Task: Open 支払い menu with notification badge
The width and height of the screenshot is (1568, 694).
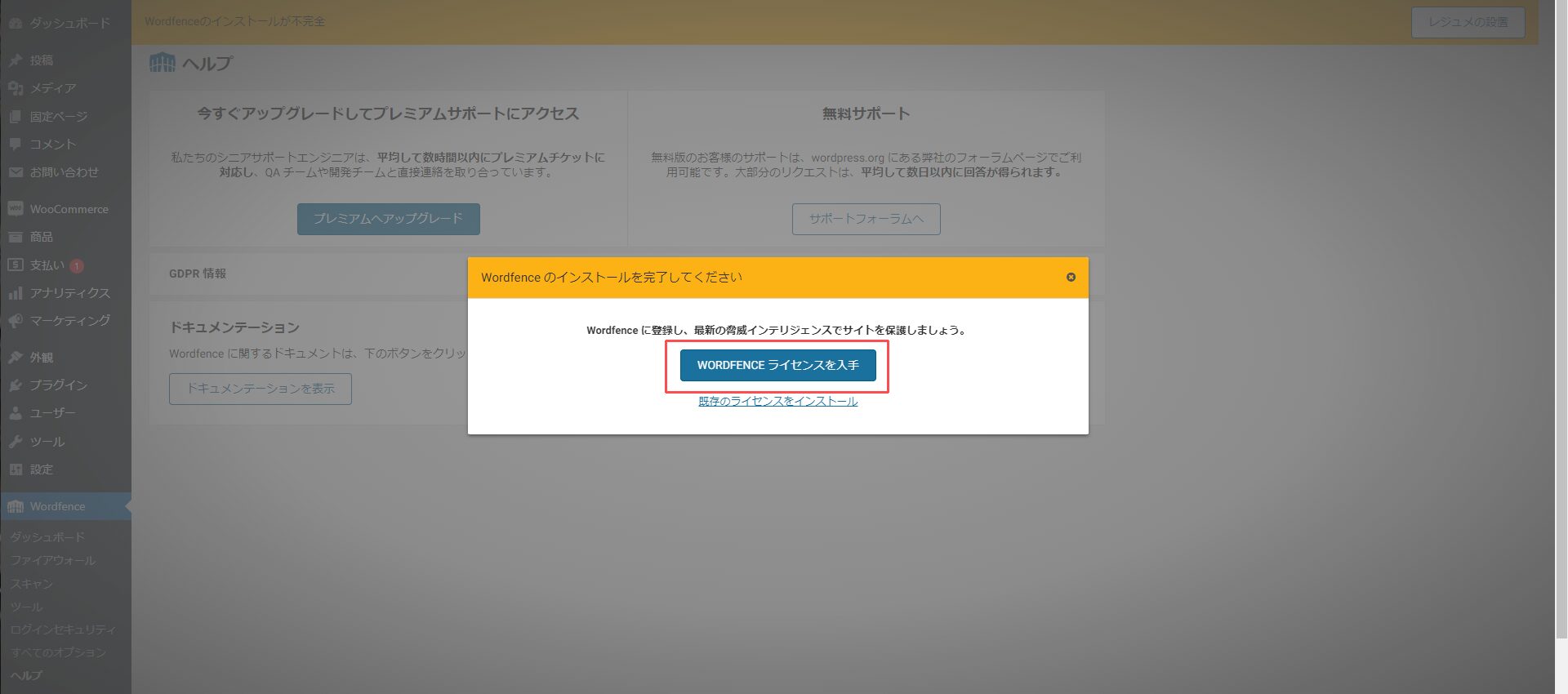Action: tap(47, 265)
